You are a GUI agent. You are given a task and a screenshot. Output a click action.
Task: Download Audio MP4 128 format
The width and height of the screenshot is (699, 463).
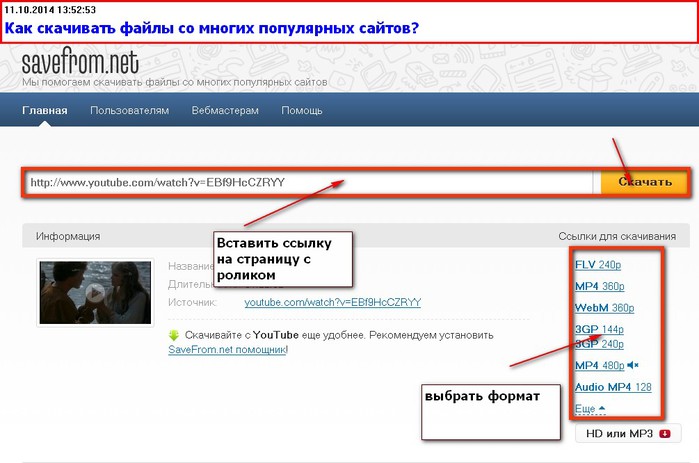point(613,387)
